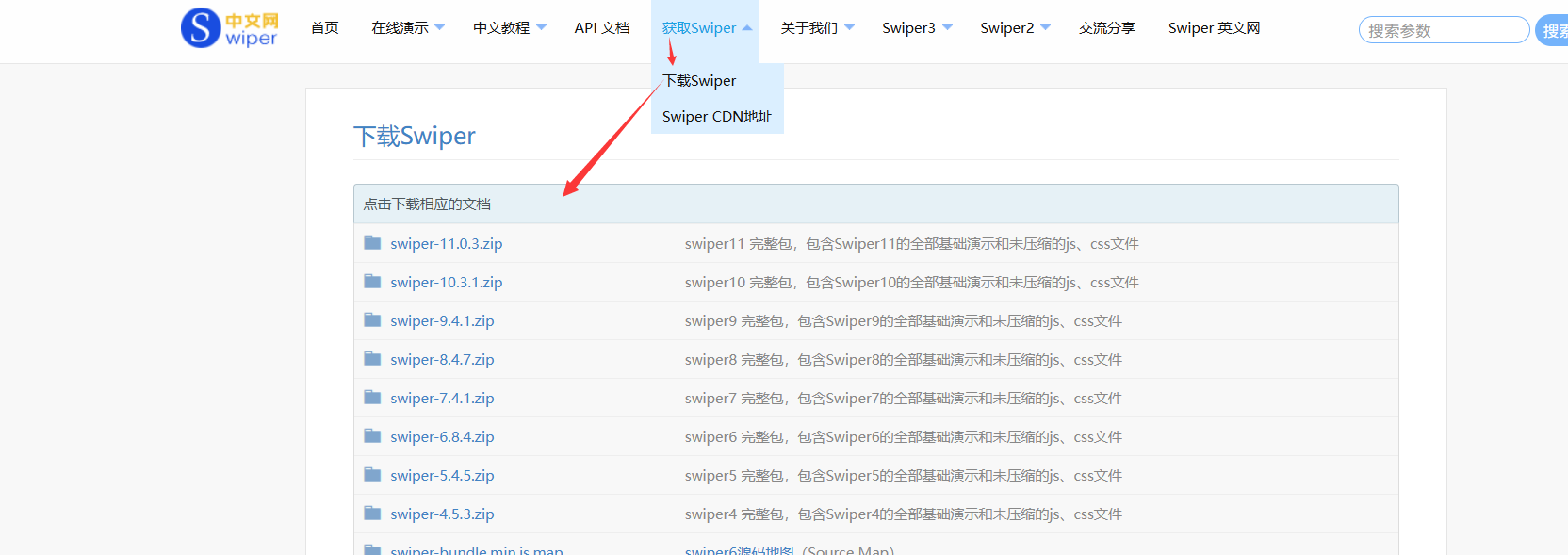Click folder icon beside swiper-5.4.5.zip
The height and width of the screenshot is (555, 1568).
pyautogui.click(x=372, y=475)
